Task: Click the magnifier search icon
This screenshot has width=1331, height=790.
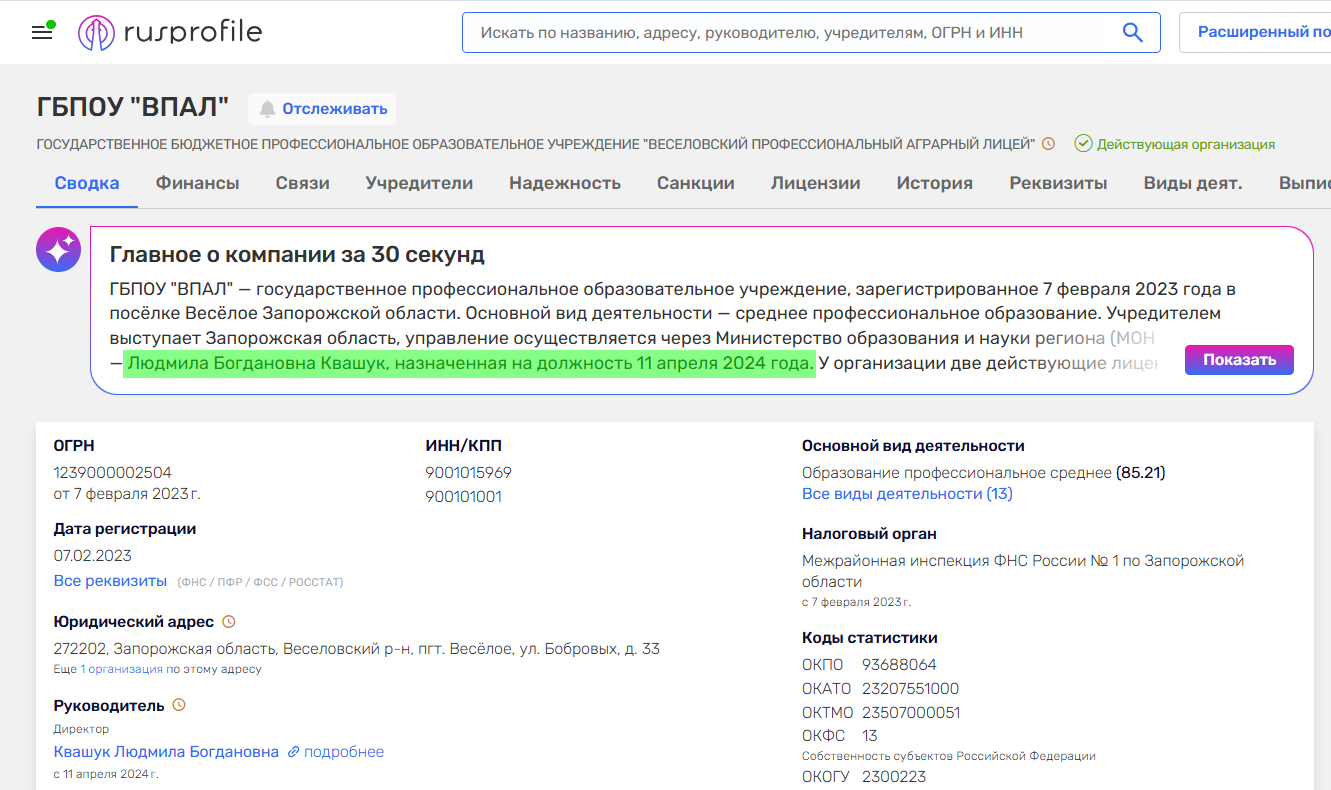Action: (1132, 33)
